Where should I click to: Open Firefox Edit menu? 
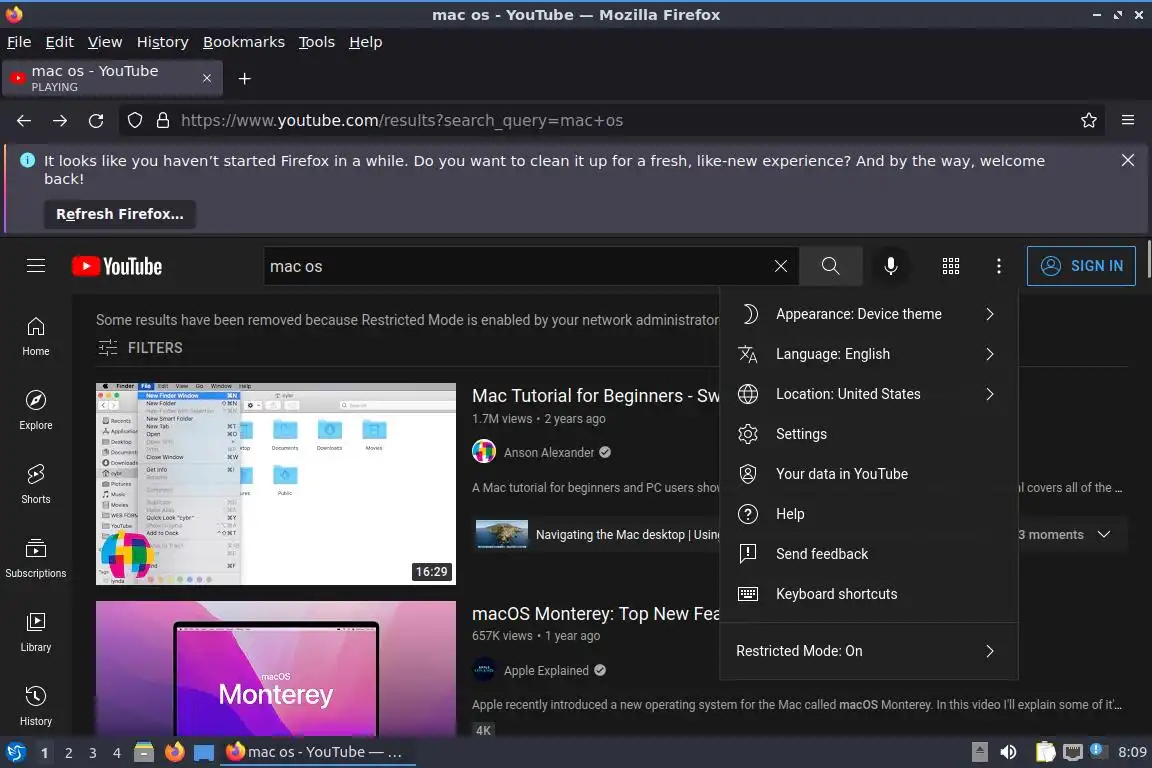click(x=60, y=42)
